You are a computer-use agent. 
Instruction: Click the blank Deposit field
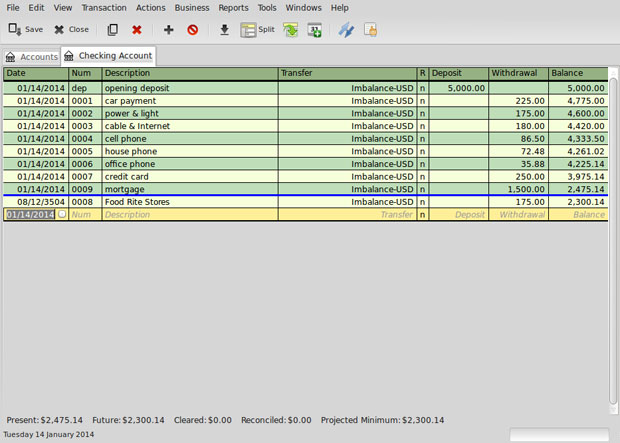coord(459,214)
